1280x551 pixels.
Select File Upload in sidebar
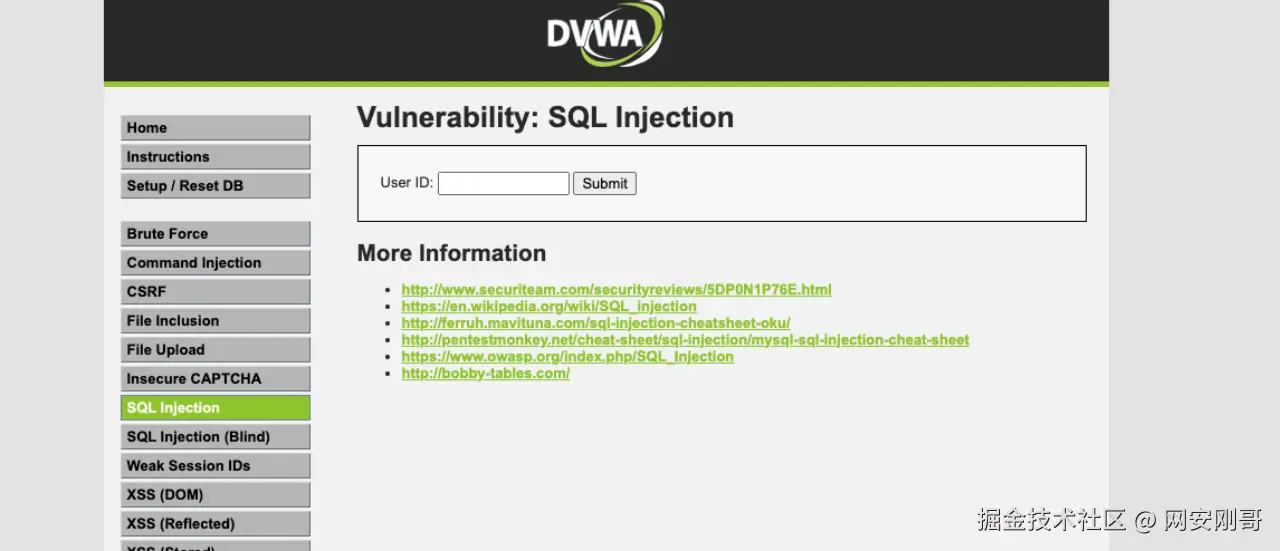[x=215, y=350]
